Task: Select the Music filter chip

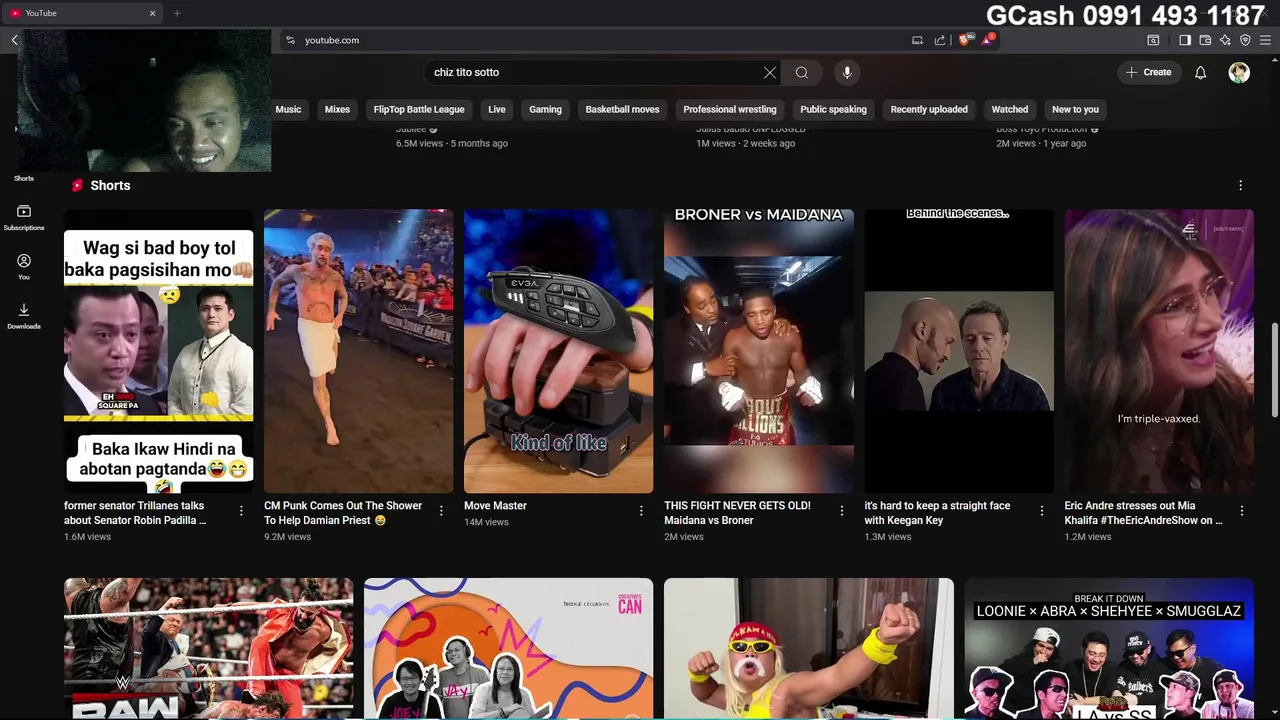Action: pyautogui.click(x=288, y=109)
